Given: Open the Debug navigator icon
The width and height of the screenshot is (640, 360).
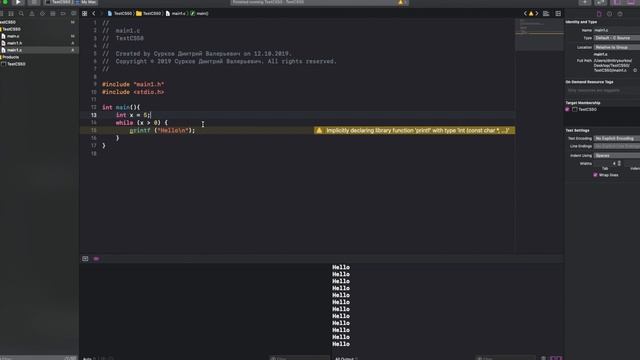Looking at the screenshot, I should coord(53,13).
